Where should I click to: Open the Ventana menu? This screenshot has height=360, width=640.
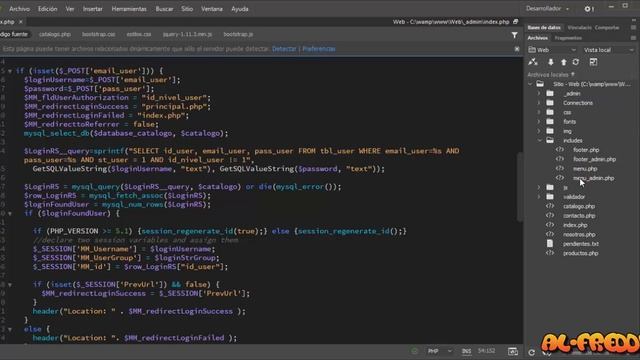212,9
